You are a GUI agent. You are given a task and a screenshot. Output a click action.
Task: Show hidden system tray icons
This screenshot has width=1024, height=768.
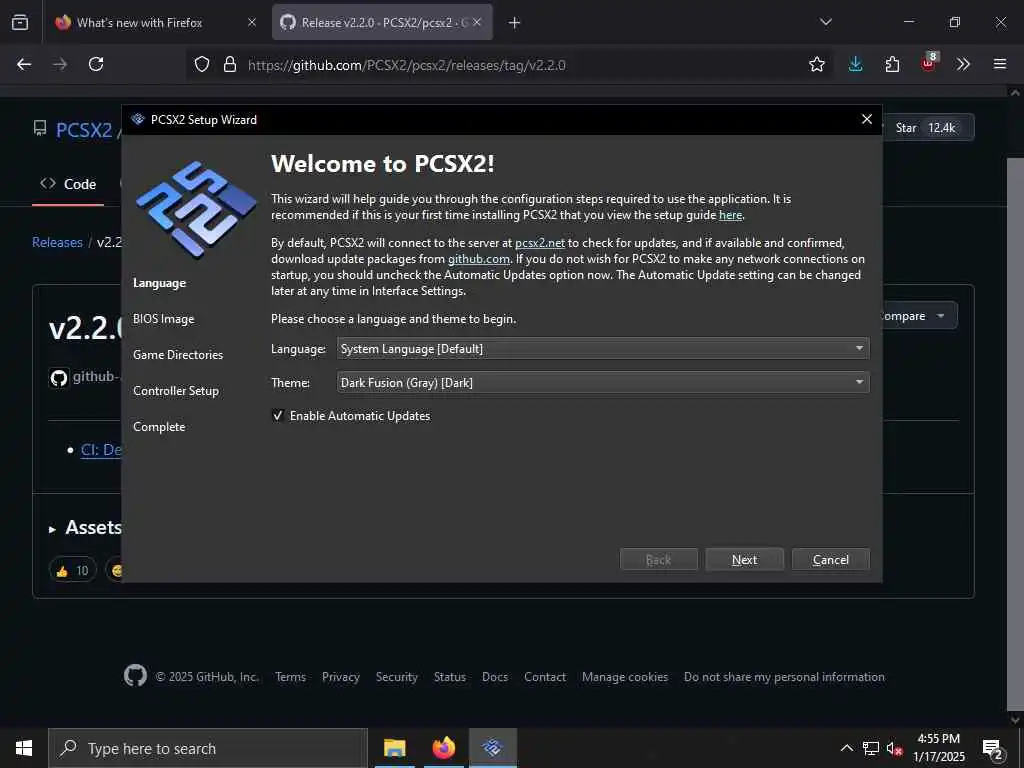pyautogui.click(x=846, y=748)
